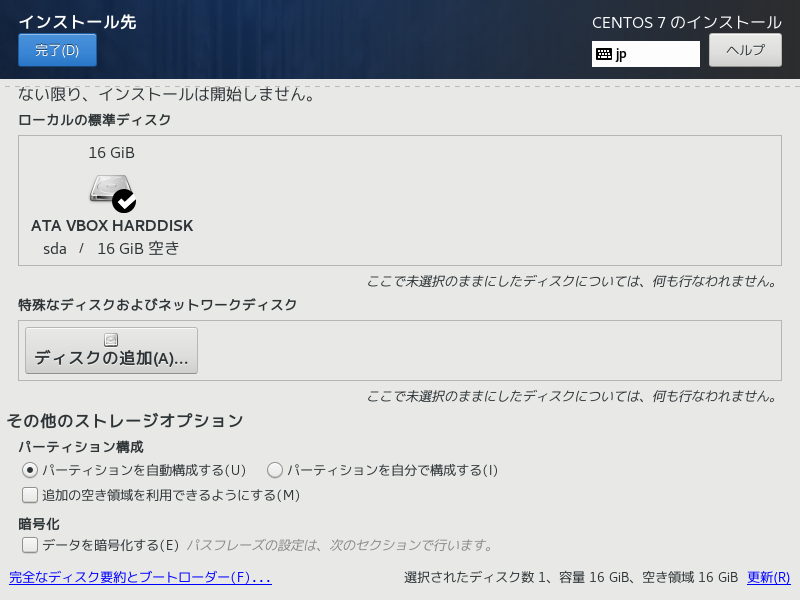800x600 pixels.
Task: Click the 'インストール先' page title
Action: (78, 22)
